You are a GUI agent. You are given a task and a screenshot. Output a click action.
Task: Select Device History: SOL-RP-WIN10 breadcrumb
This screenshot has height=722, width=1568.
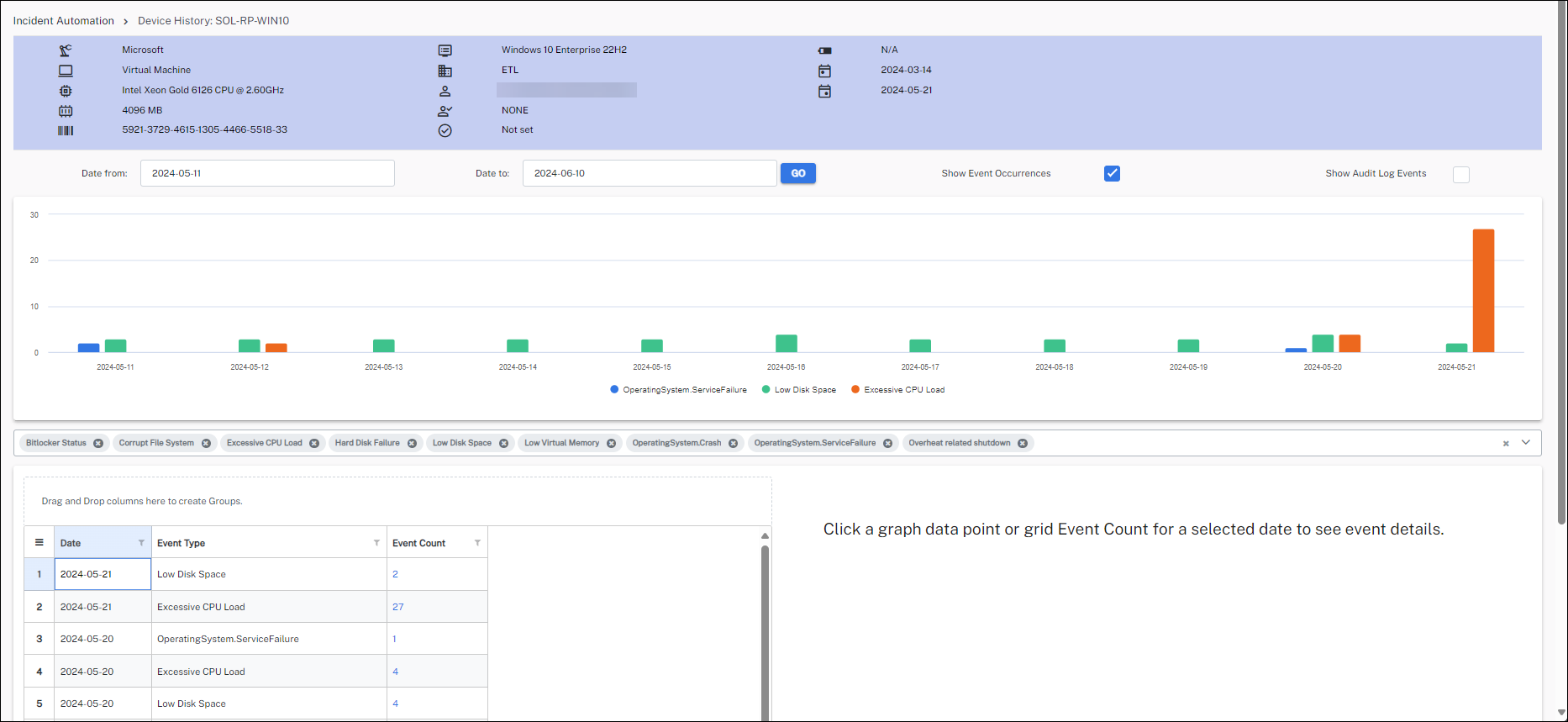coord(213,21)
